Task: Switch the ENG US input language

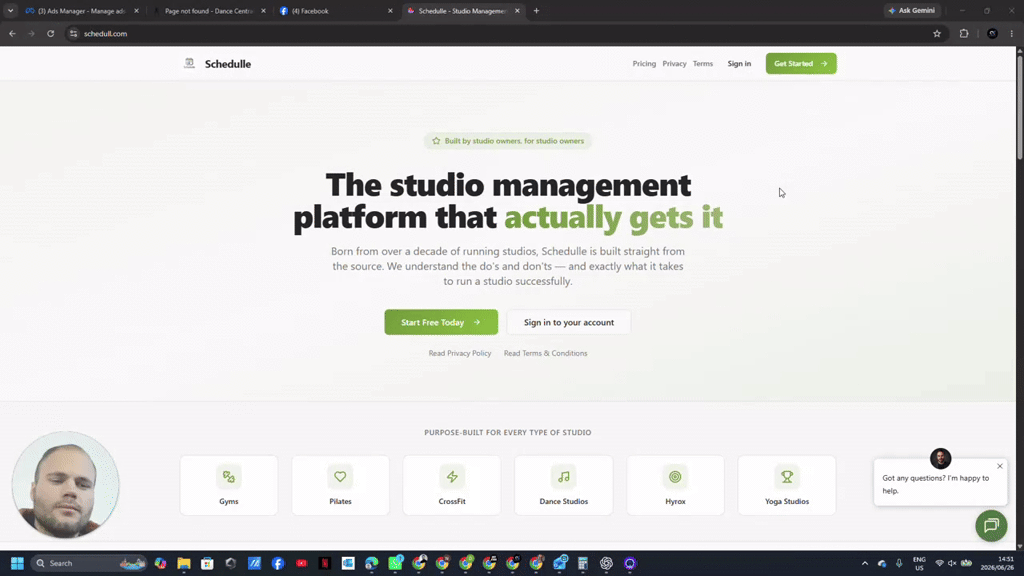Action: click(x=919, y=563)
